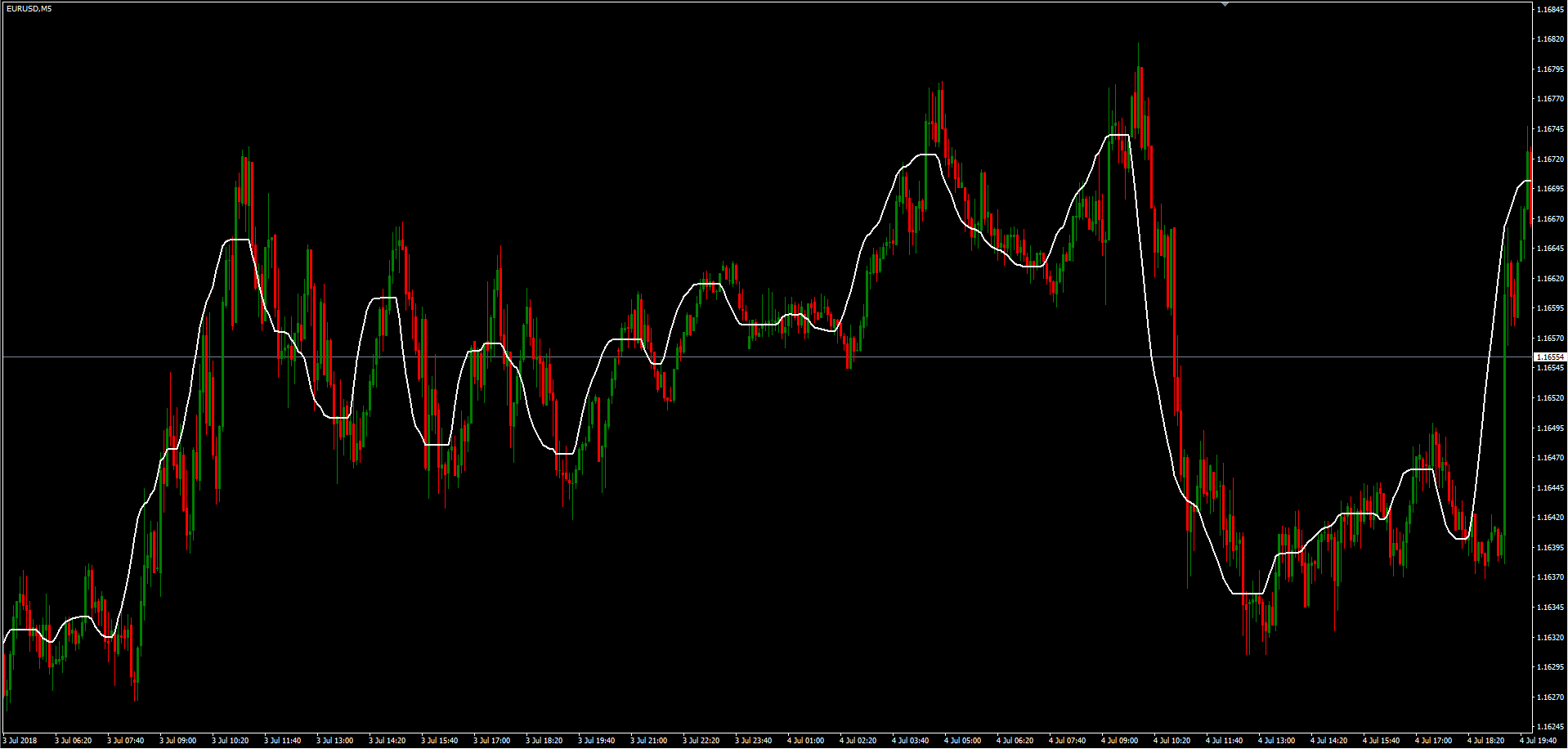This screenshot has width=1568, height=749.
Task: Click the 1.16245 price axis label
Action: (1550, 727)
